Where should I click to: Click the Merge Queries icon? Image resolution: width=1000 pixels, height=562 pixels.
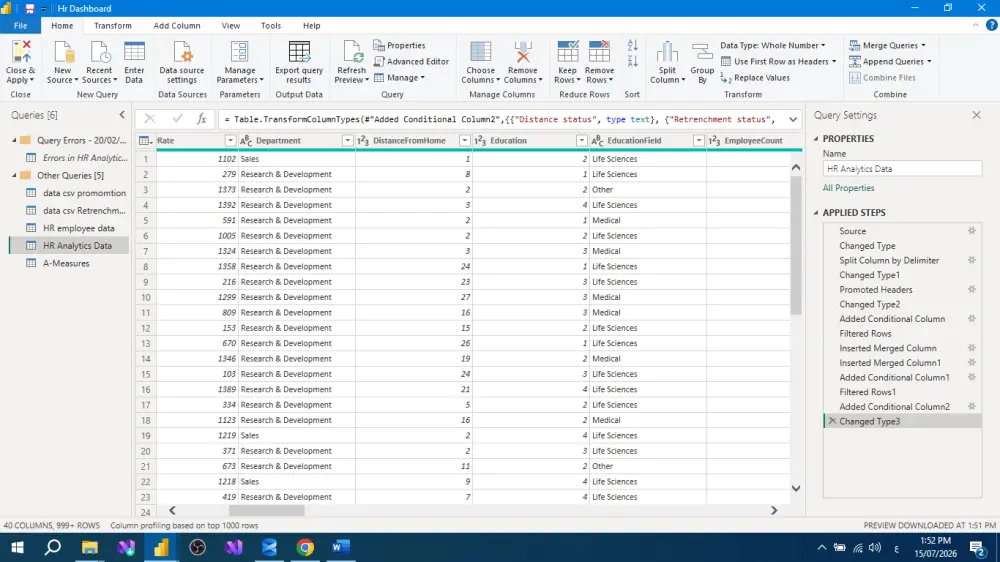pyautogui.click(x=855, y=45)
